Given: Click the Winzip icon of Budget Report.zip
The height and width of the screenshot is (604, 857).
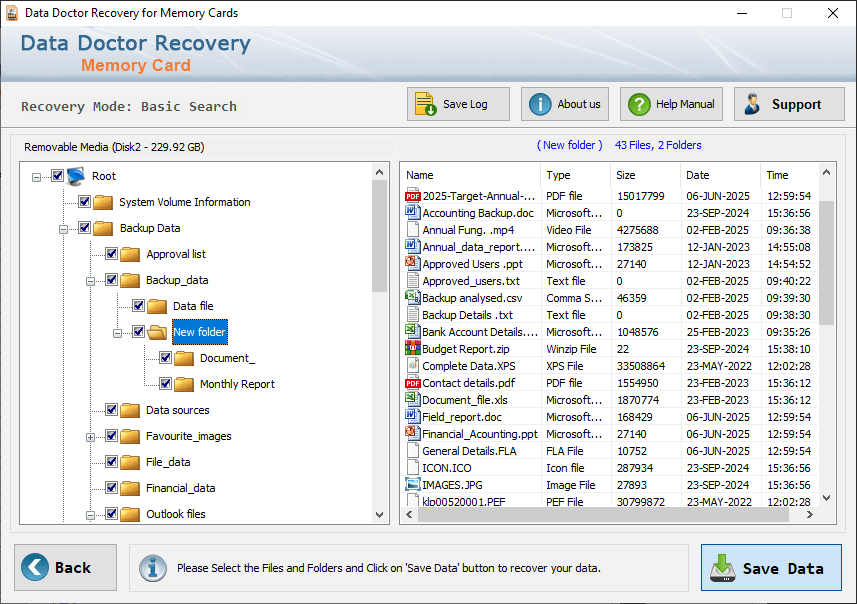Looking at the screenshot, I should [x=413, y=348].
